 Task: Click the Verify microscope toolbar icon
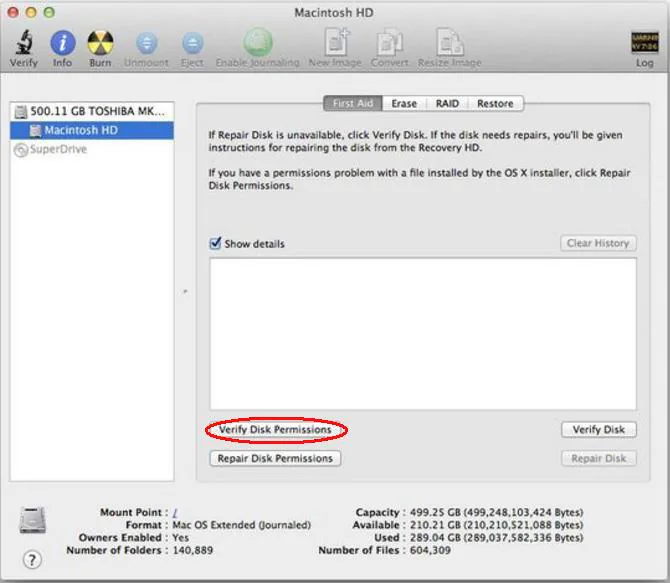pyautogui.click(x=24, y=42)
